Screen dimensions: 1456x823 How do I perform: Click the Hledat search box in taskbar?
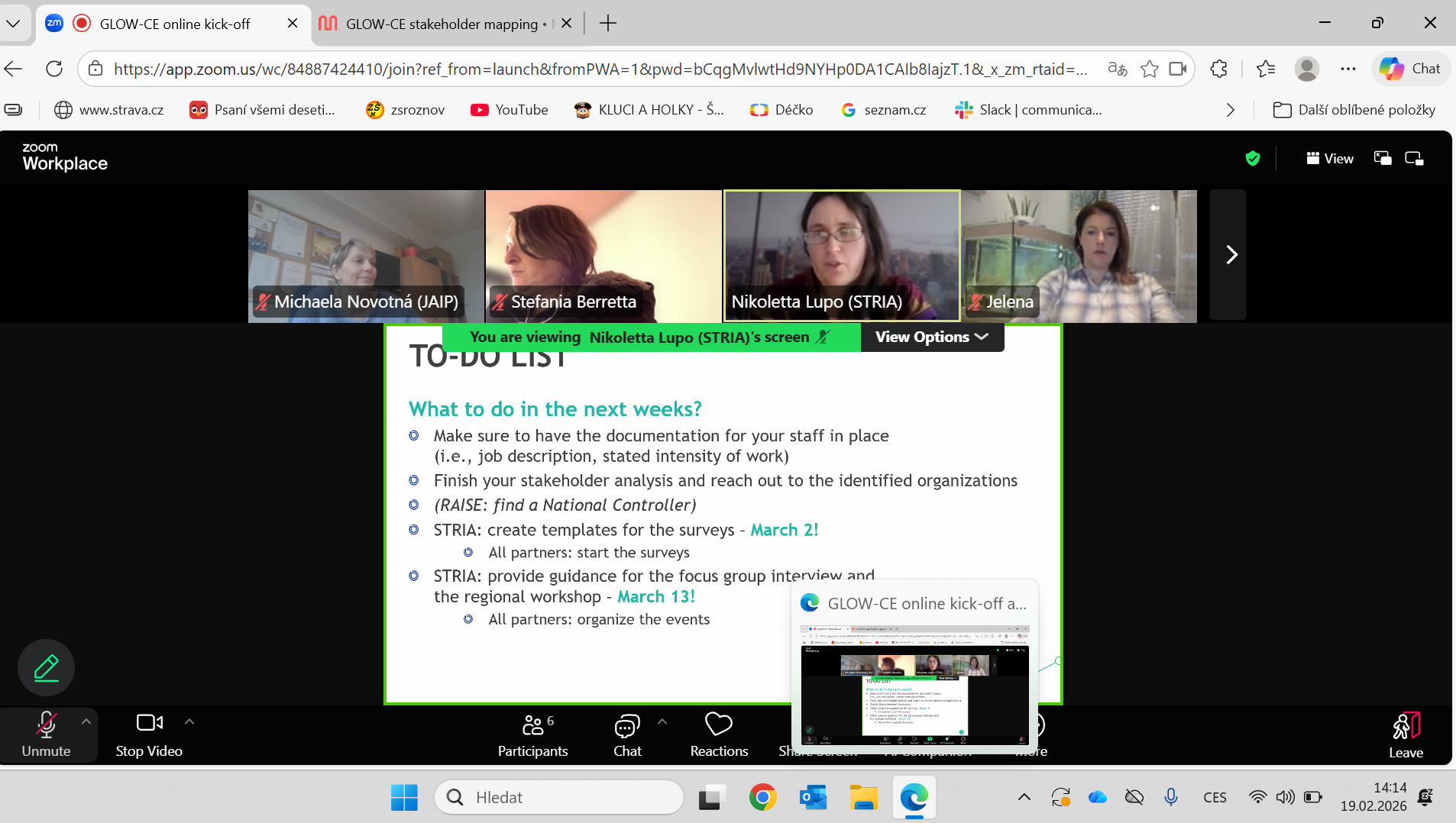(x=559, y=797)
